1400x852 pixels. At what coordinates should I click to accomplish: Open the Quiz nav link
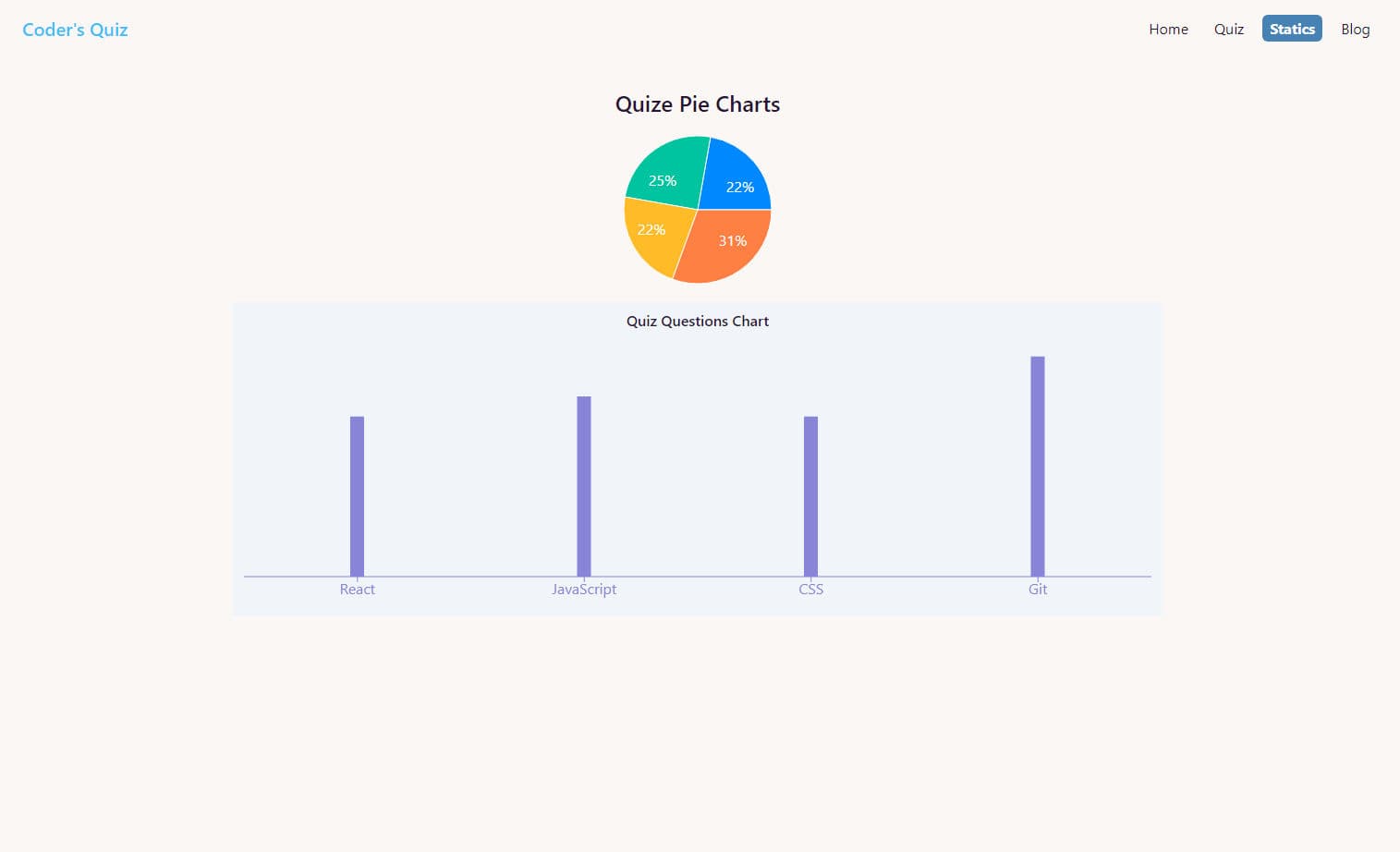tap(1228, 30)
